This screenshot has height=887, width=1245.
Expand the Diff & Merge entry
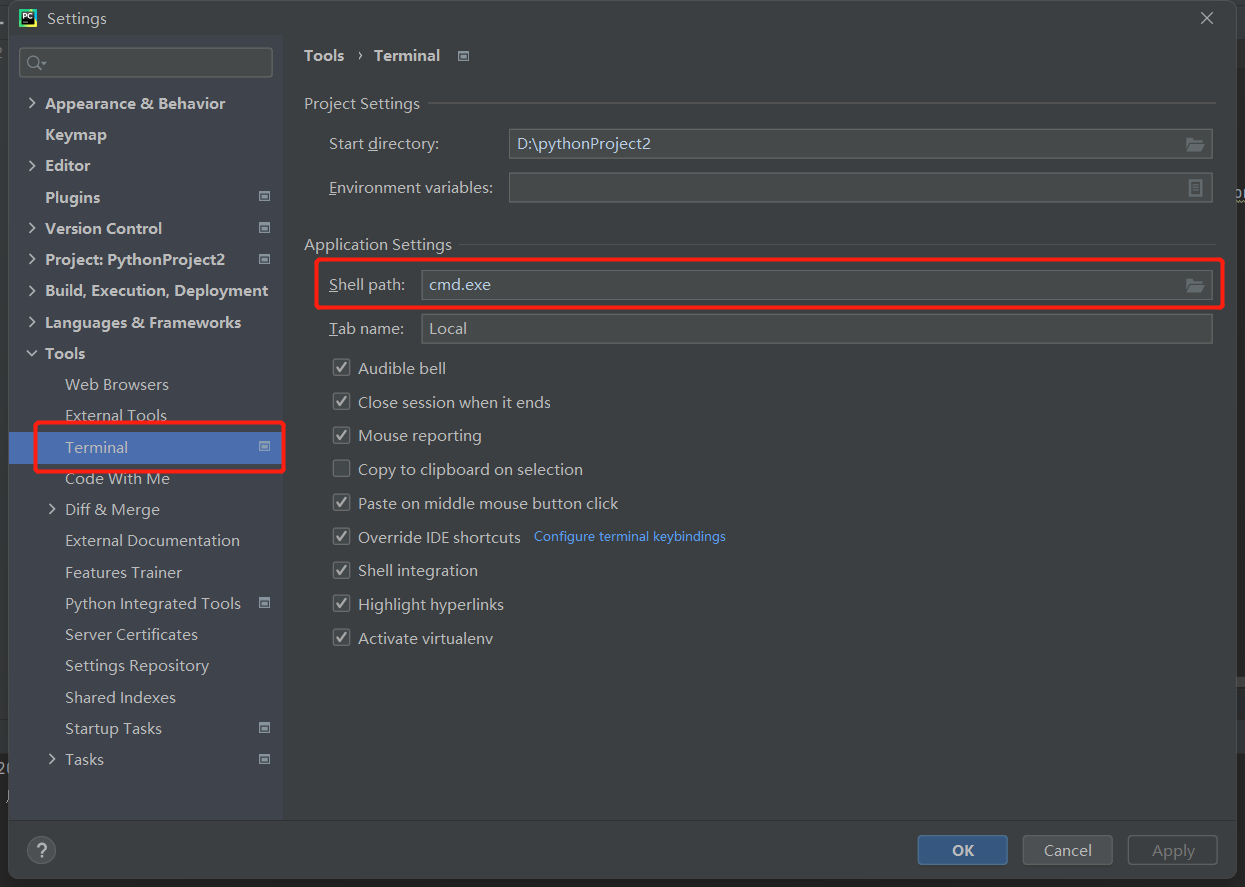[53, 509]
